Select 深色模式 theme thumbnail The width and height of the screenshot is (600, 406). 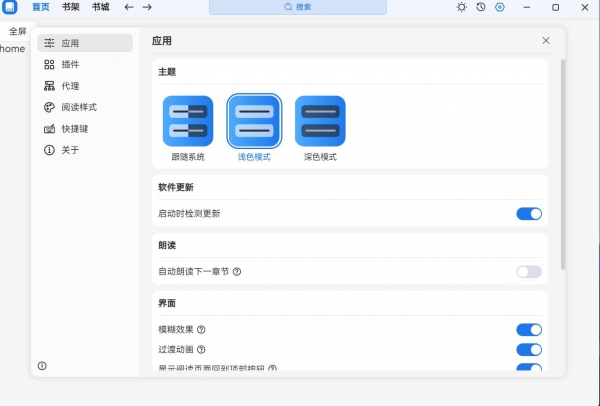[x=320, y=121]
